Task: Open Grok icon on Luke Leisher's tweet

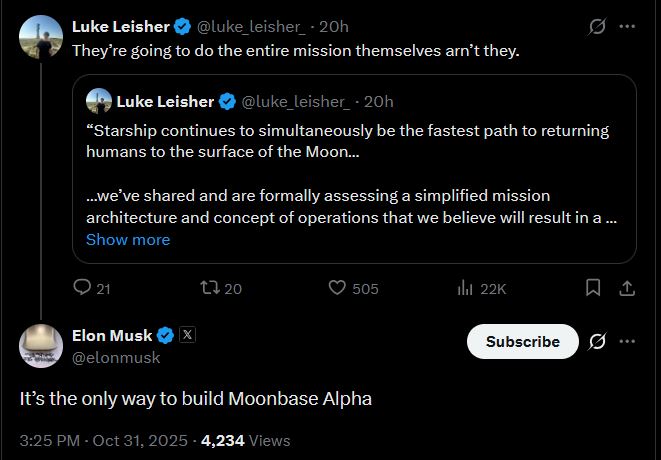Action: tap(597, 26)
